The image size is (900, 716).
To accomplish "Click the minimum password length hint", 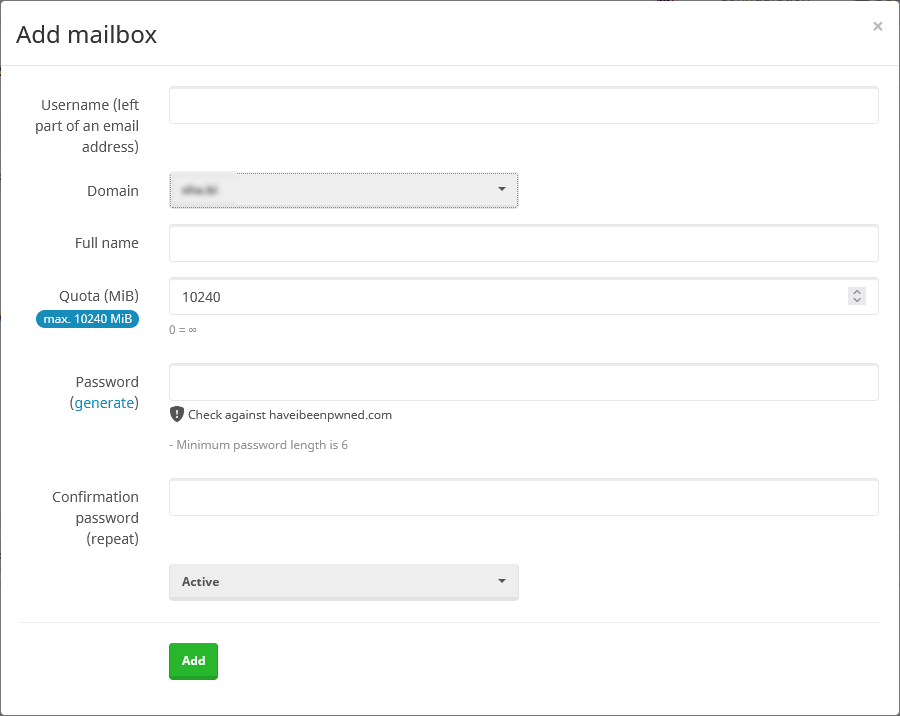I will pos(259,445).
